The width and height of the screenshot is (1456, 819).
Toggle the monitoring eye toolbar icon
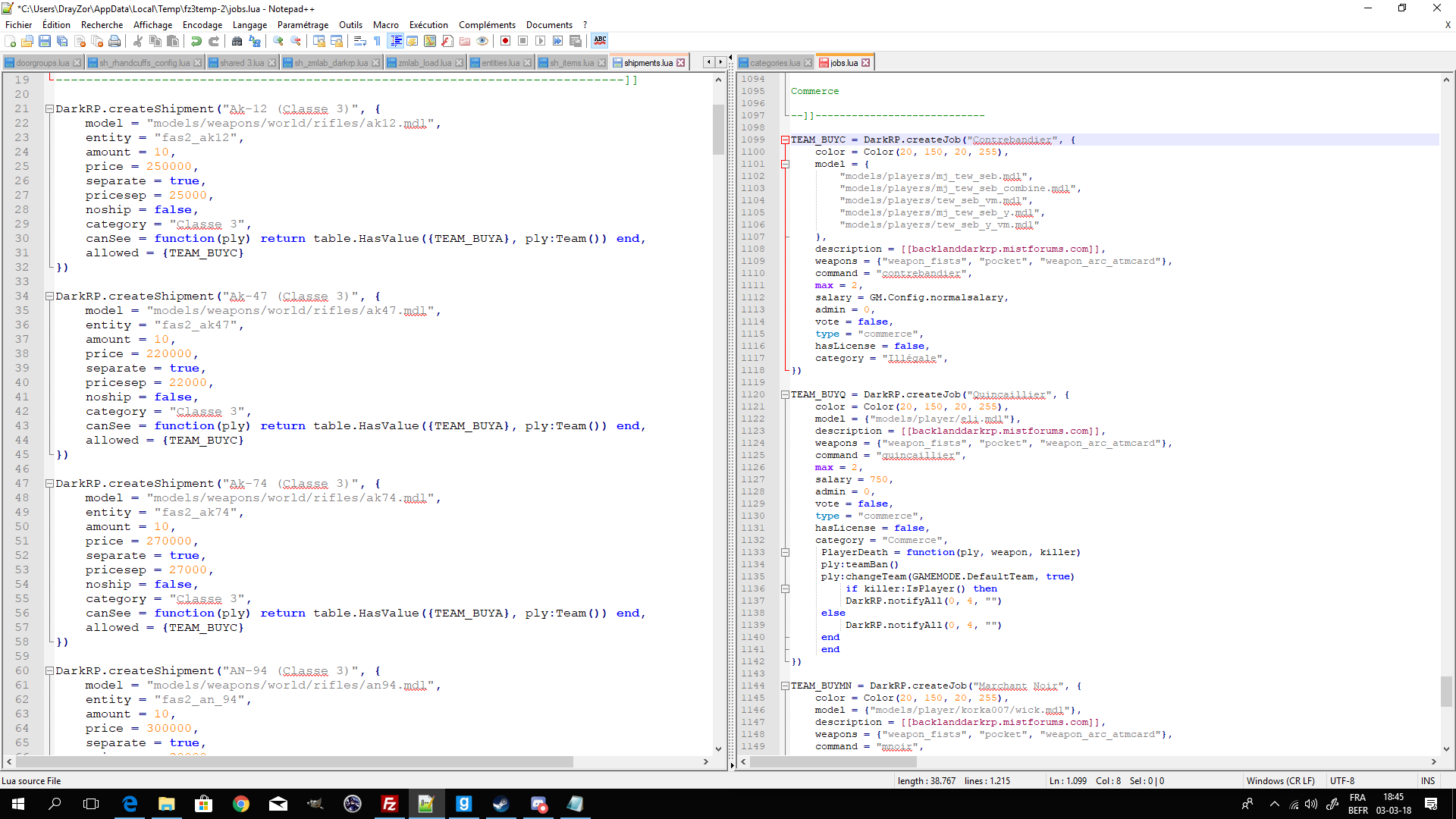tap(482, 41)
